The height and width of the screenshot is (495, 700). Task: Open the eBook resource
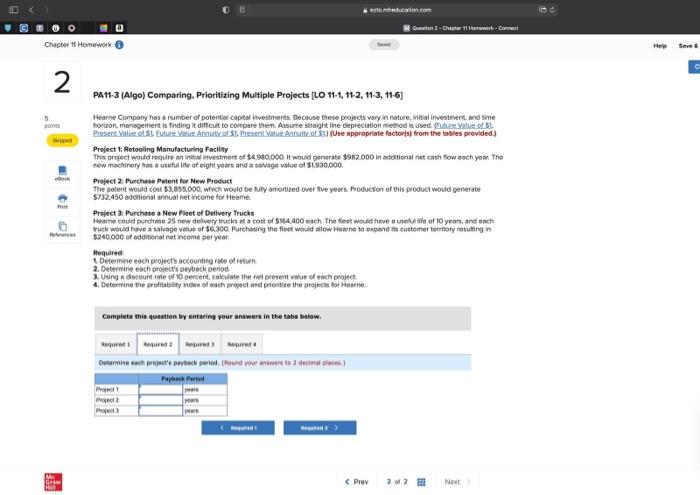62,173
